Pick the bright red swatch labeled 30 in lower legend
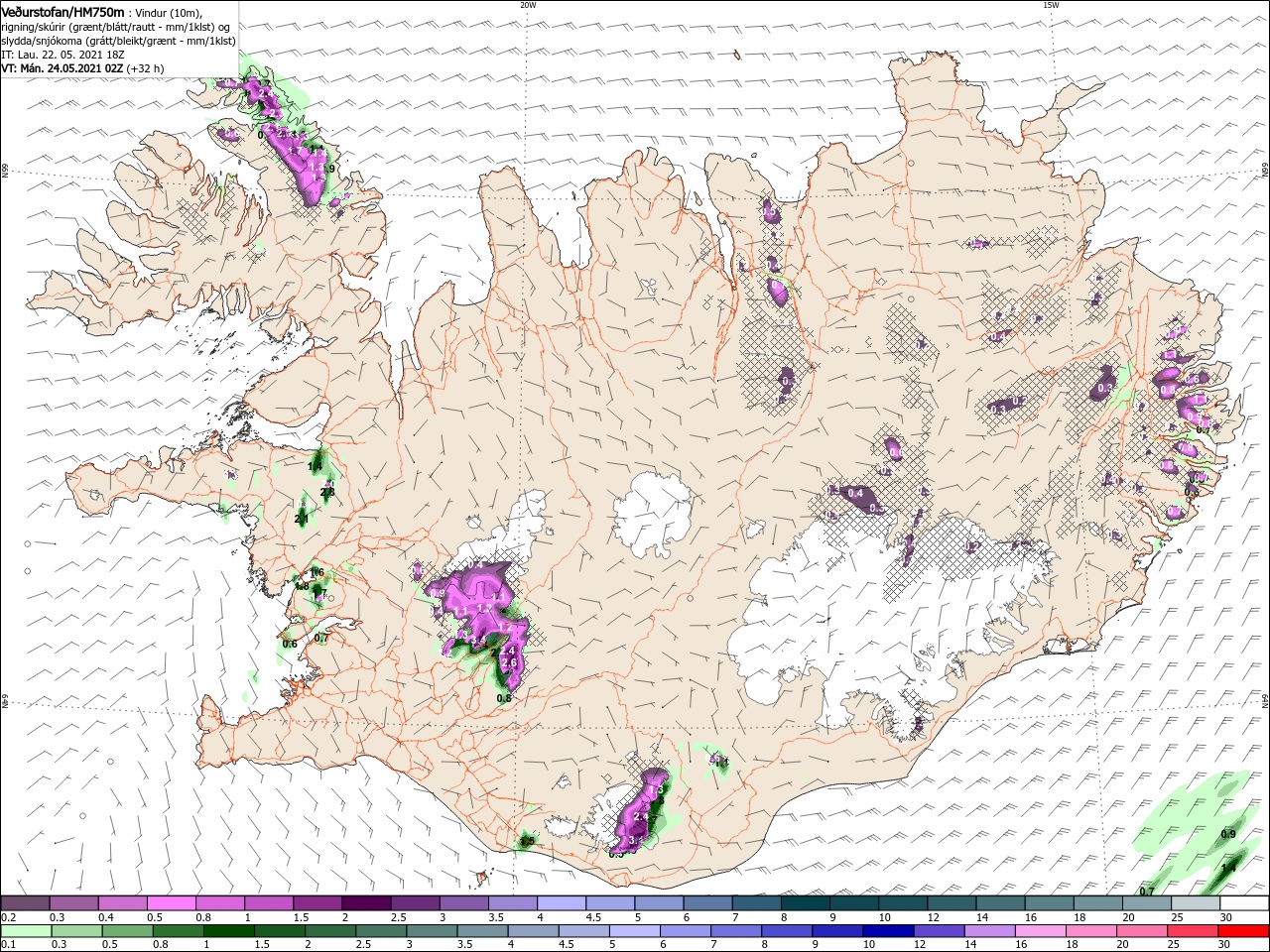This screenshot has width=1270, height=952. coord(1243,931)
